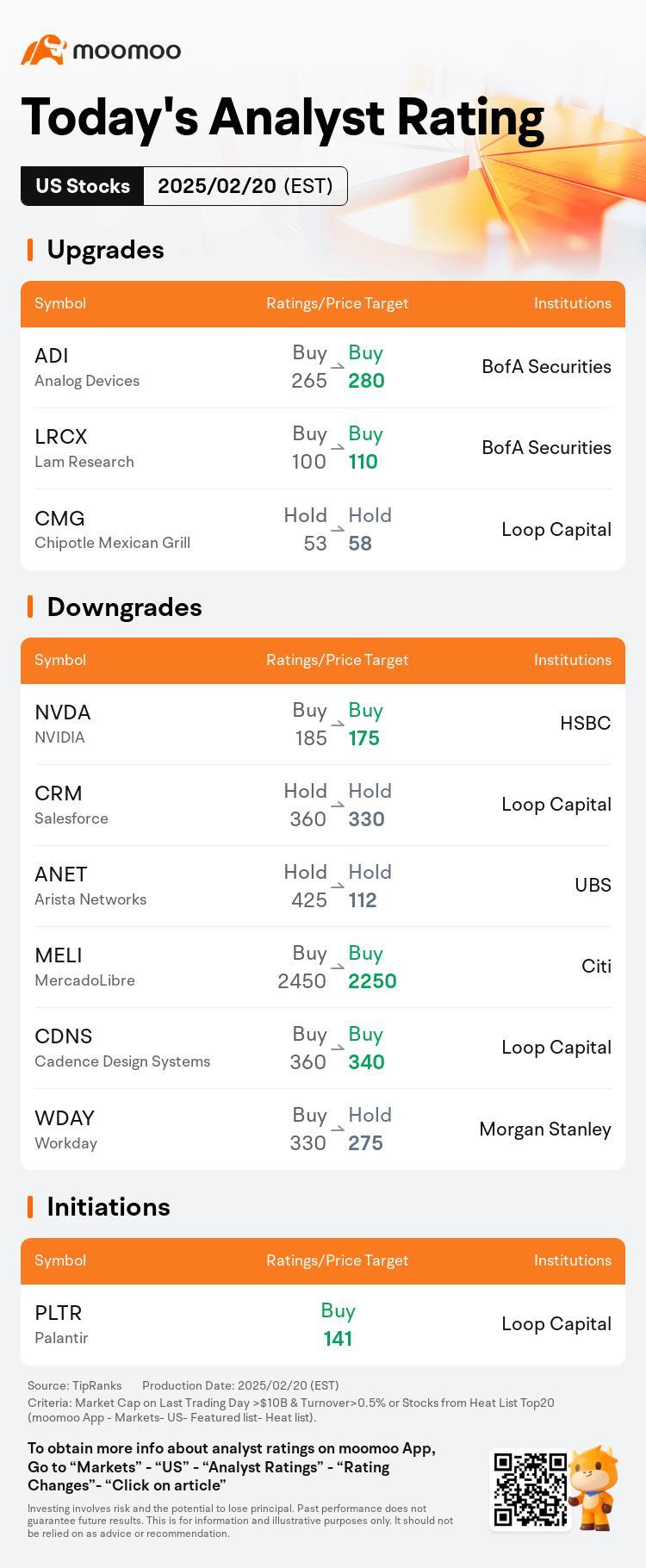Select the US Stocks tab label

tap(83, 186)
